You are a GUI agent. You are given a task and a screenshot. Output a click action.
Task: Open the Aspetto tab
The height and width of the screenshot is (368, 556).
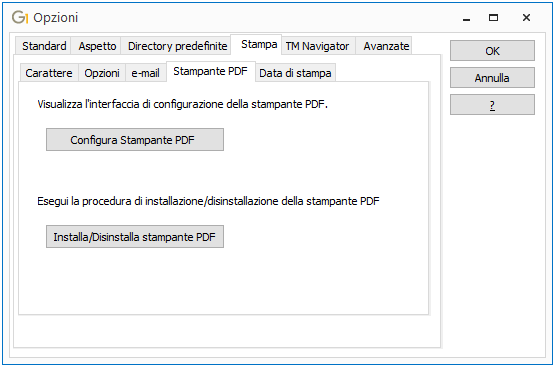point(97,46)
